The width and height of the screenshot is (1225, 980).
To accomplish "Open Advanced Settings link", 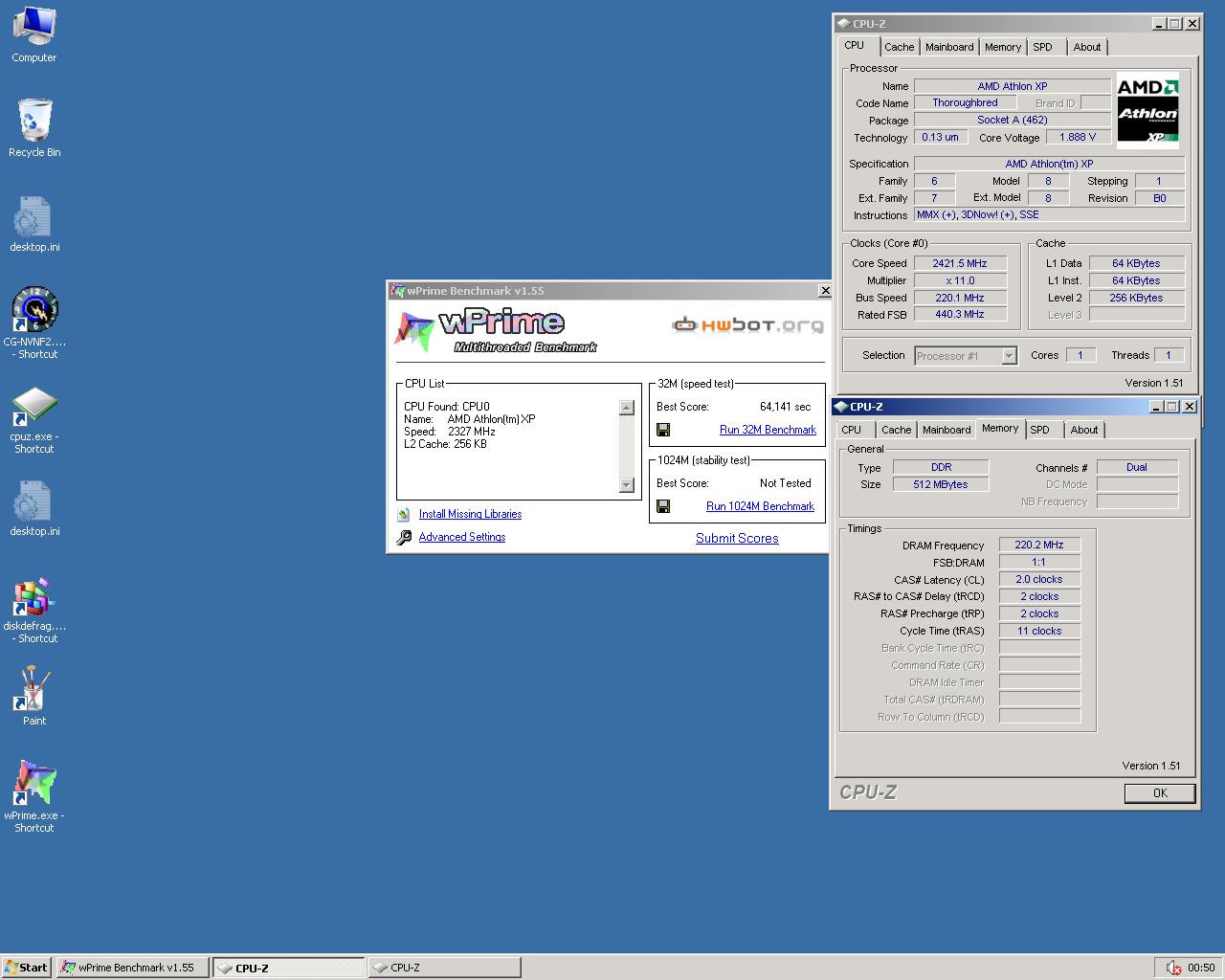I will (x=462, y=537).
